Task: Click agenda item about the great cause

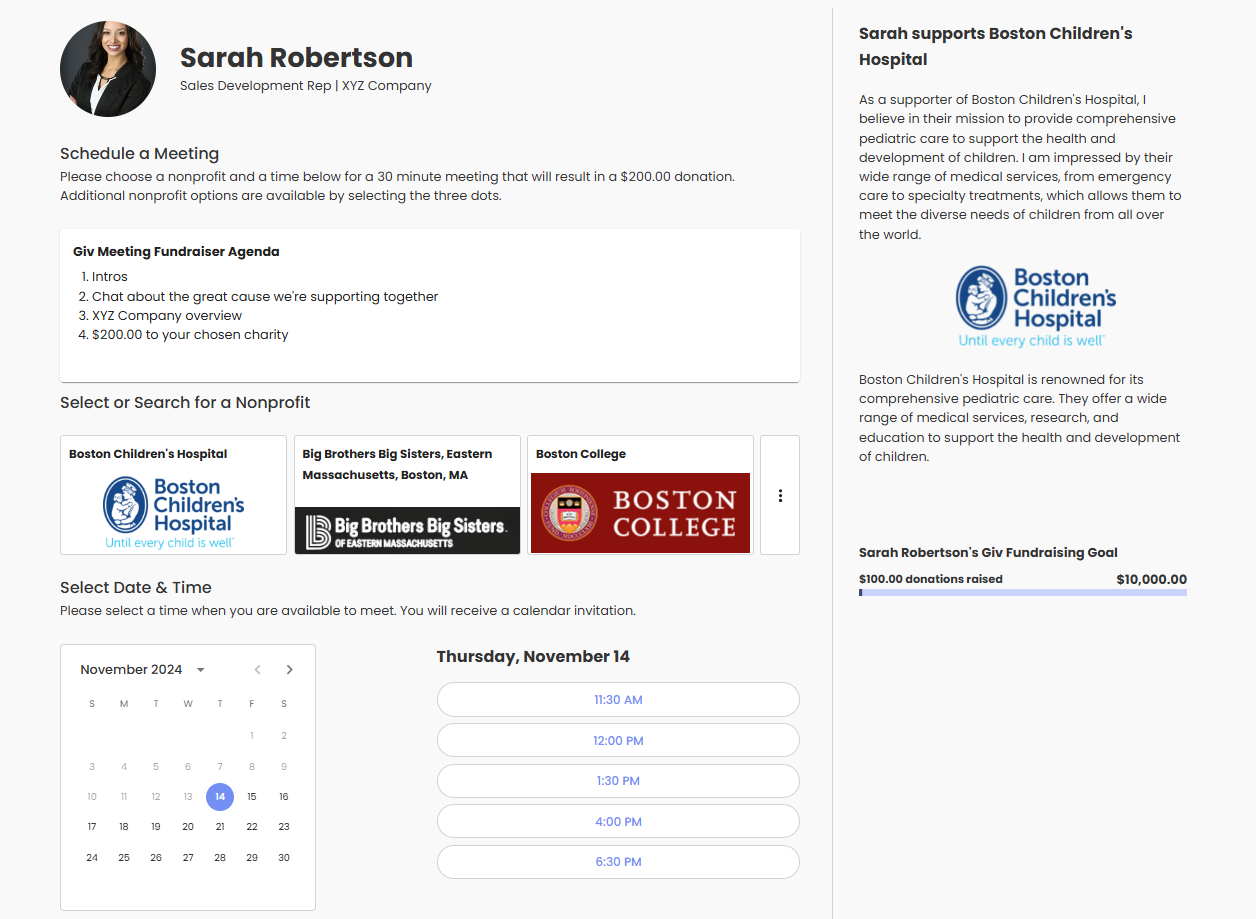Action: [x=265, y=297]
